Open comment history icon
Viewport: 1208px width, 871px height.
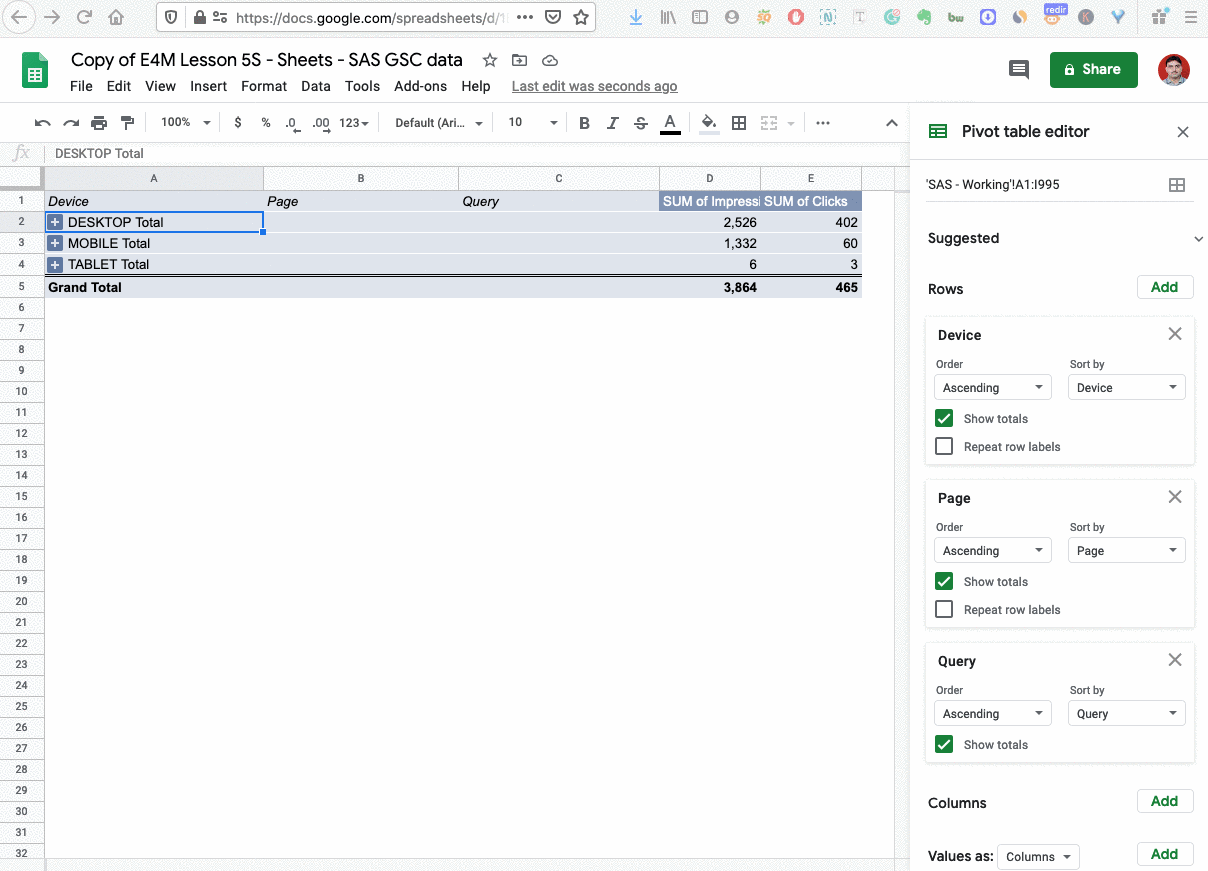pos(1019,69)
